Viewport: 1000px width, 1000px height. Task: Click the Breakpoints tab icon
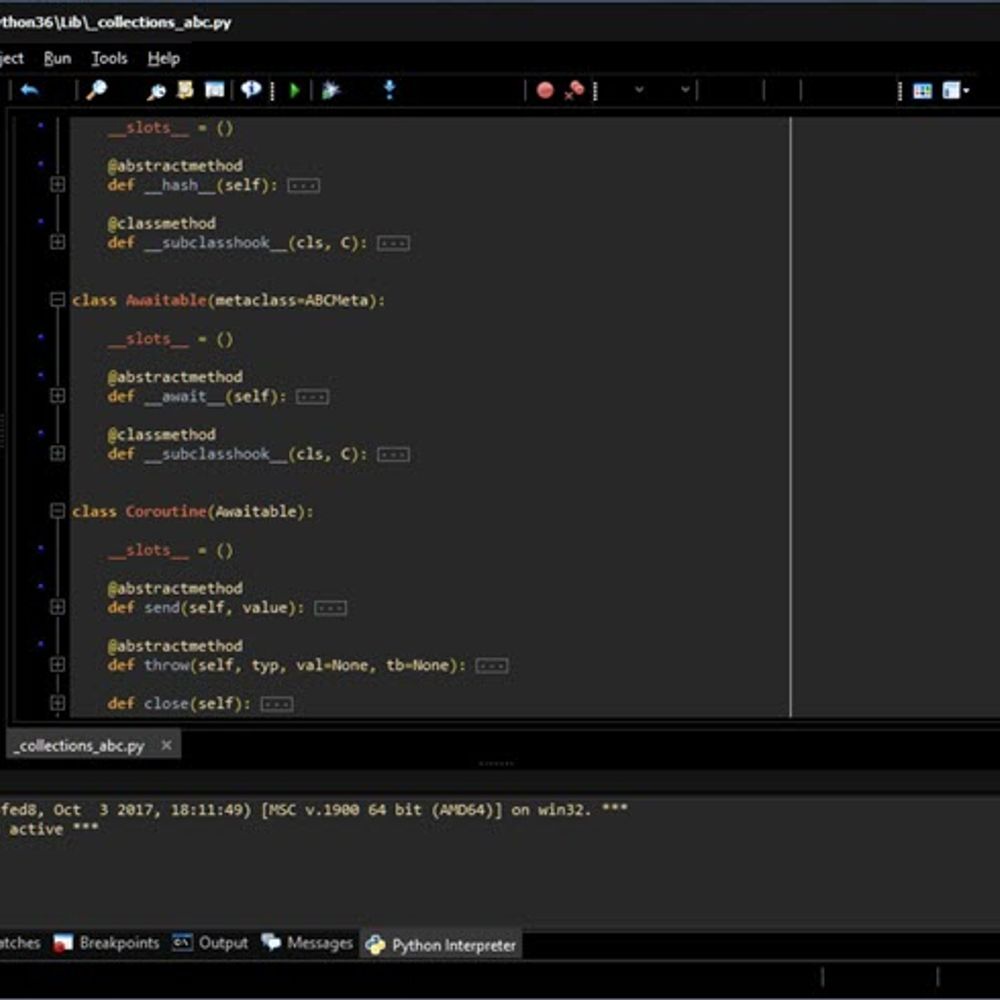[62, 943]
